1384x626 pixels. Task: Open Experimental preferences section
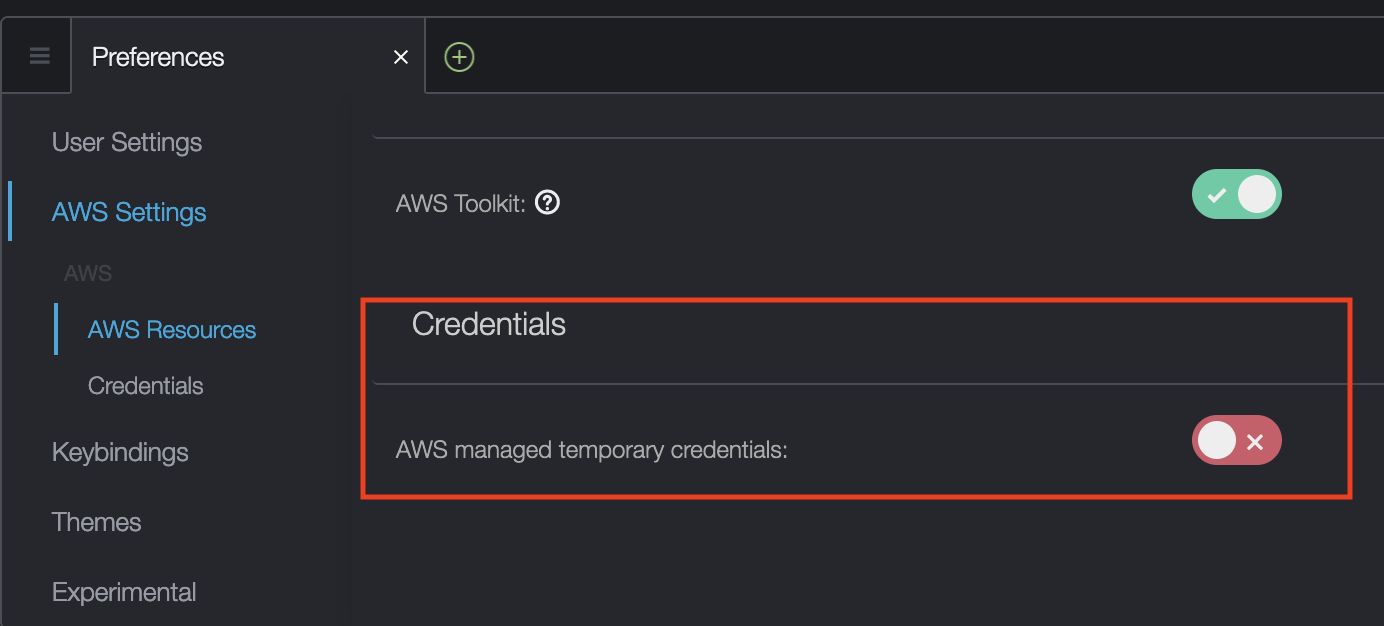click(124, 592)
